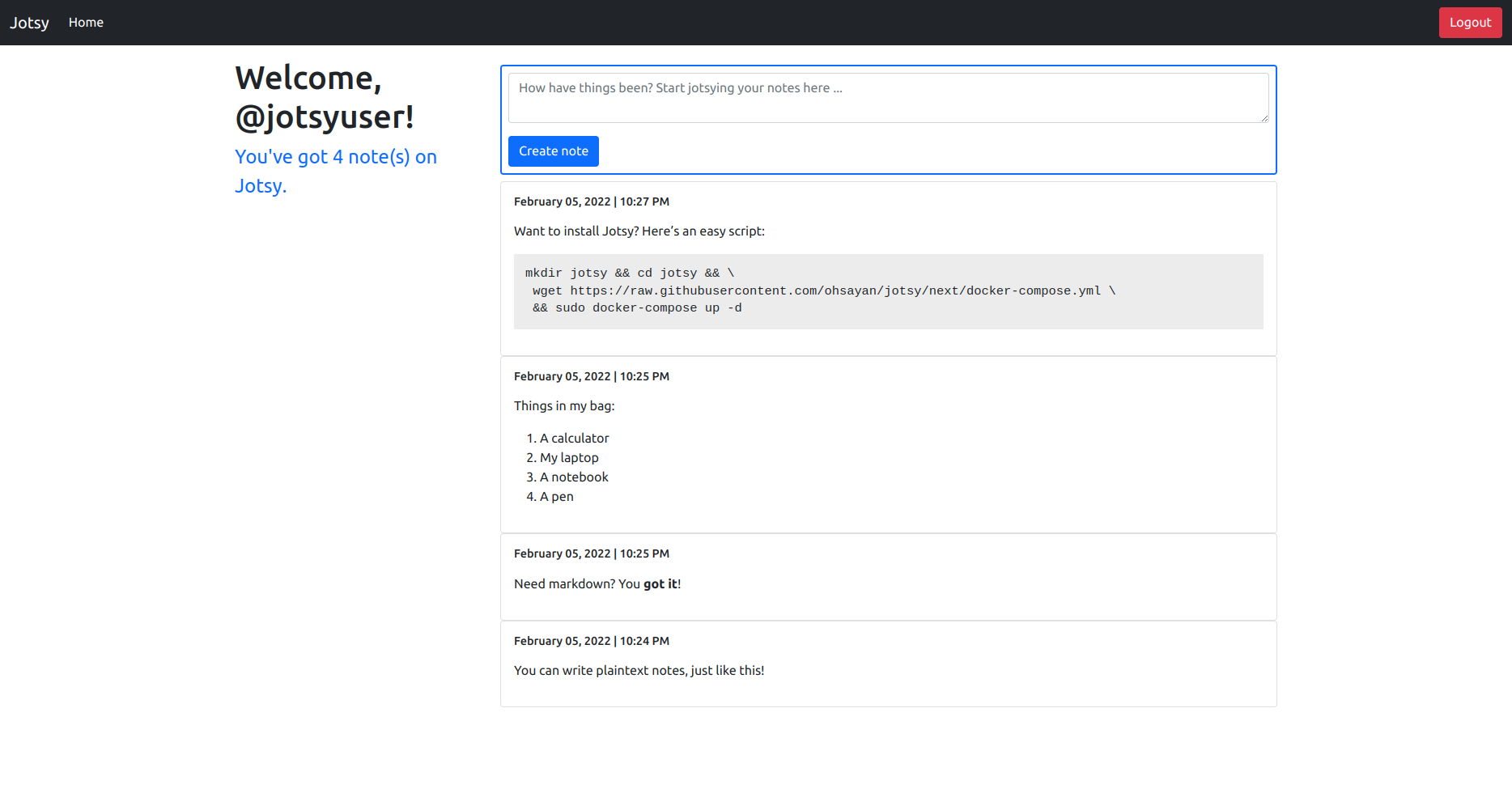Click list item 'A notebook'

pyautogui.click(x=574, y=477)
